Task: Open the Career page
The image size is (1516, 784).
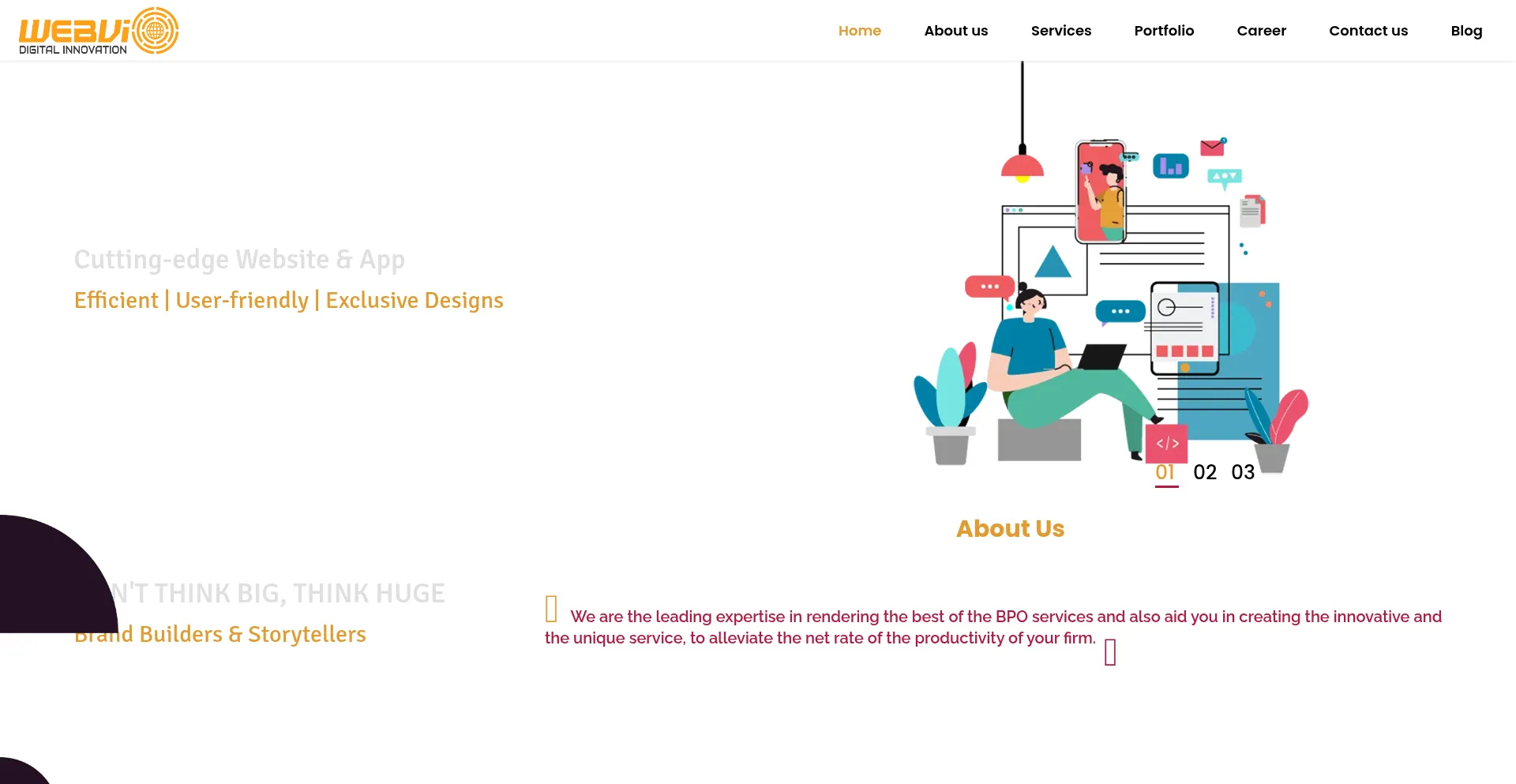Action: [1261, 31]
